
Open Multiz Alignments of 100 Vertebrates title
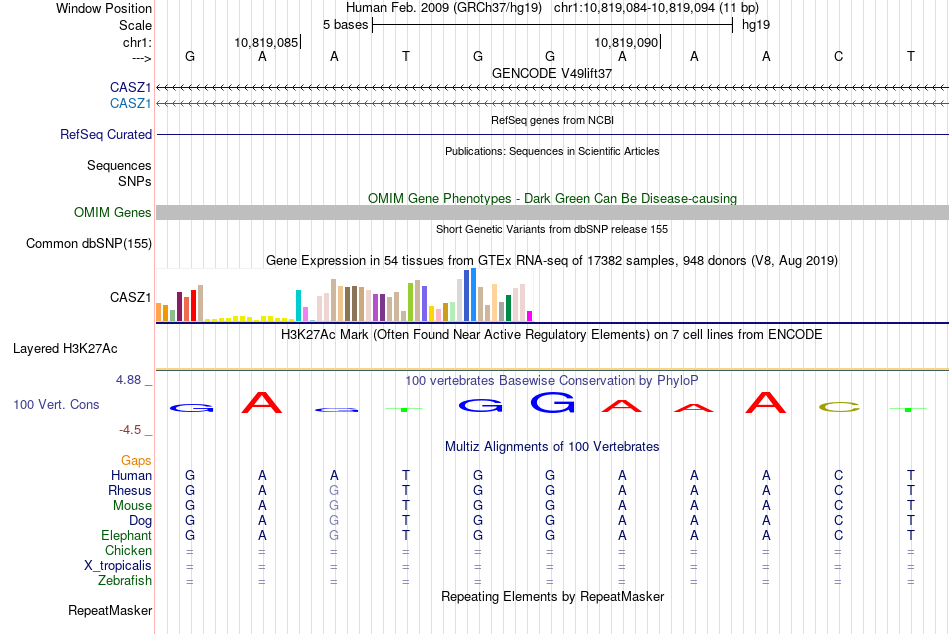[x=552, y=447]
